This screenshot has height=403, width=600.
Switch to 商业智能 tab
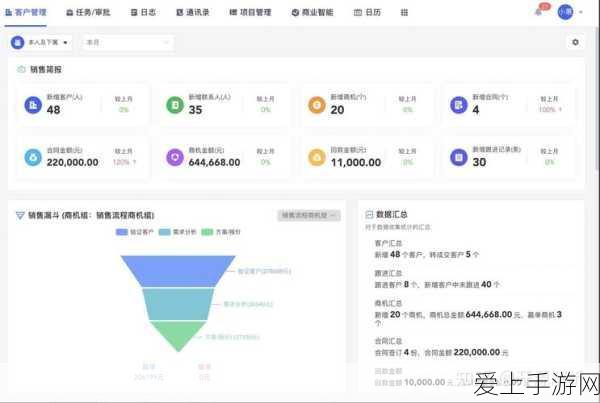click(312, 12)
